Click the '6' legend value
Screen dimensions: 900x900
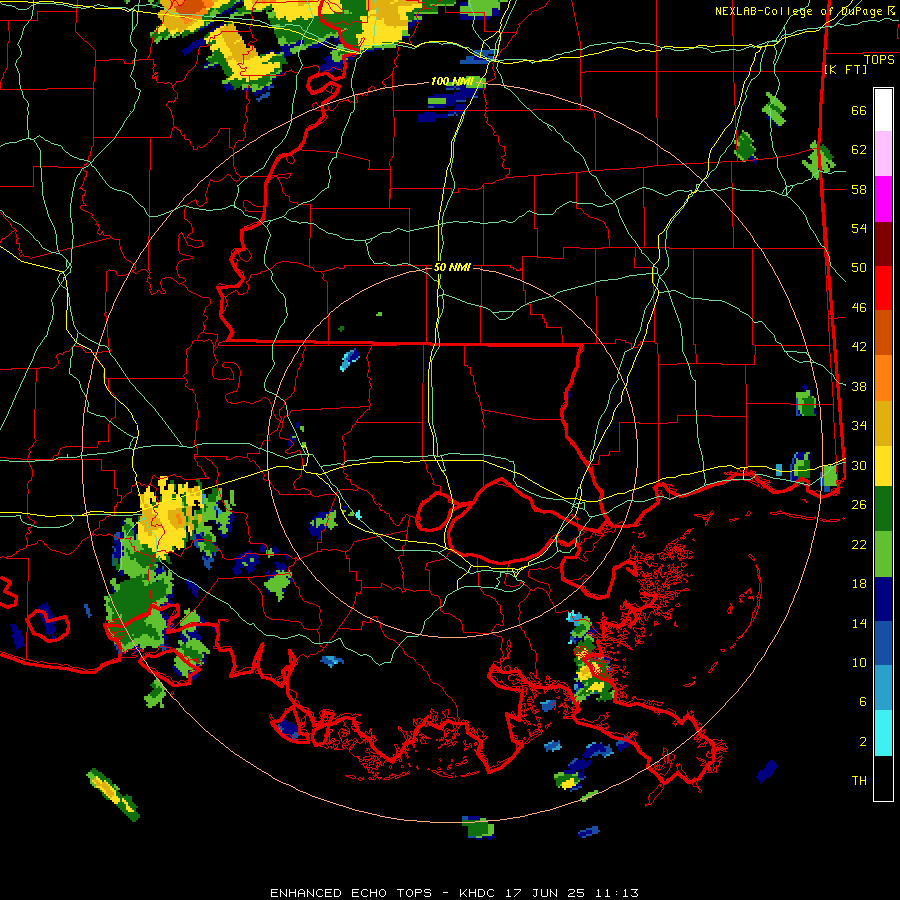pos(863,702)
